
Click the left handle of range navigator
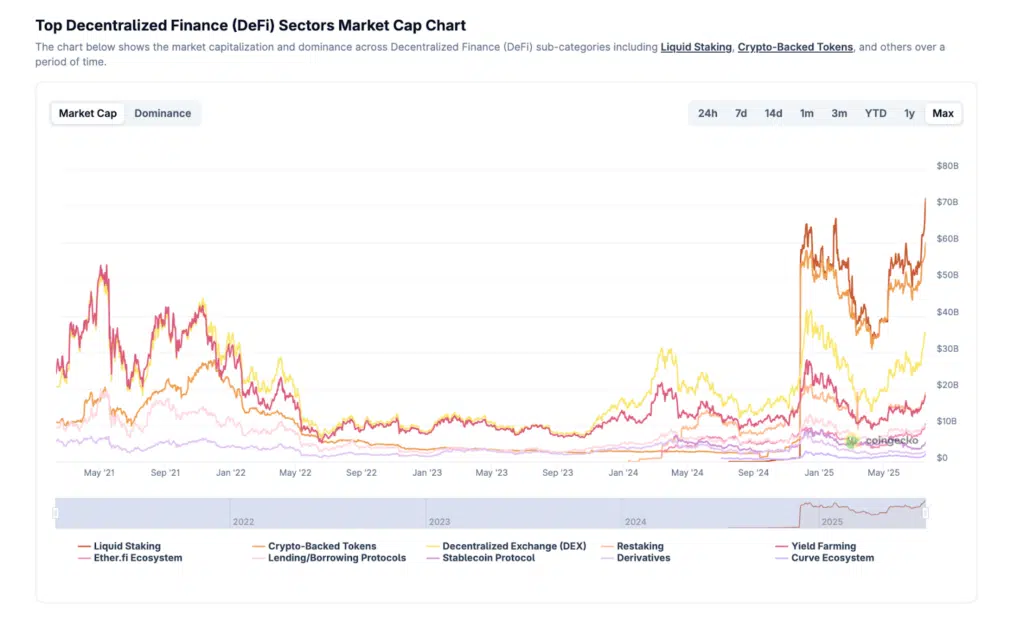(56, 513)
